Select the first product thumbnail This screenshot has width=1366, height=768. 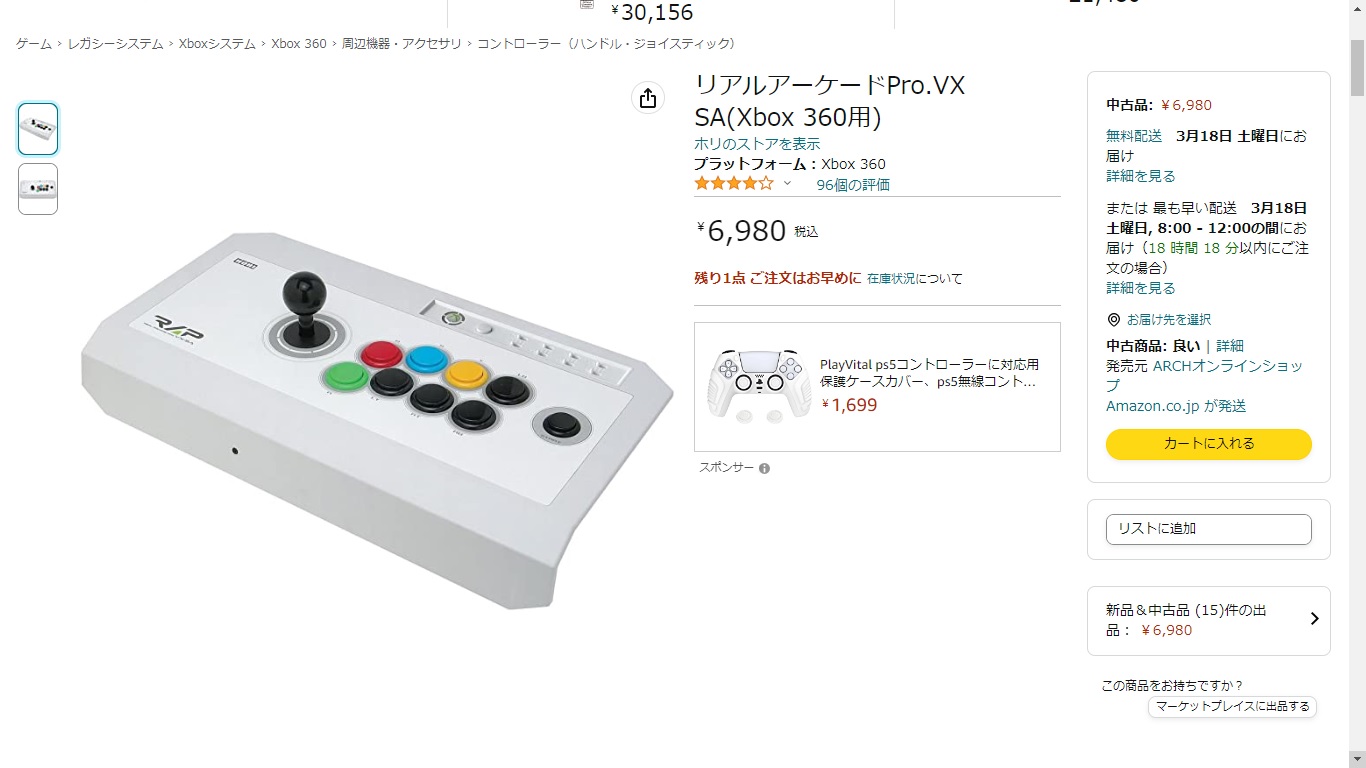(38, 129)
